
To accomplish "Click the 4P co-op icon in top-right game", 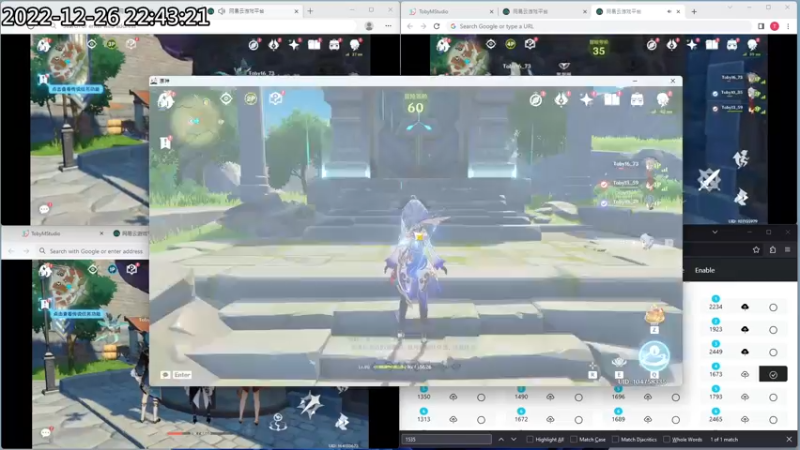I will [510, 44].
